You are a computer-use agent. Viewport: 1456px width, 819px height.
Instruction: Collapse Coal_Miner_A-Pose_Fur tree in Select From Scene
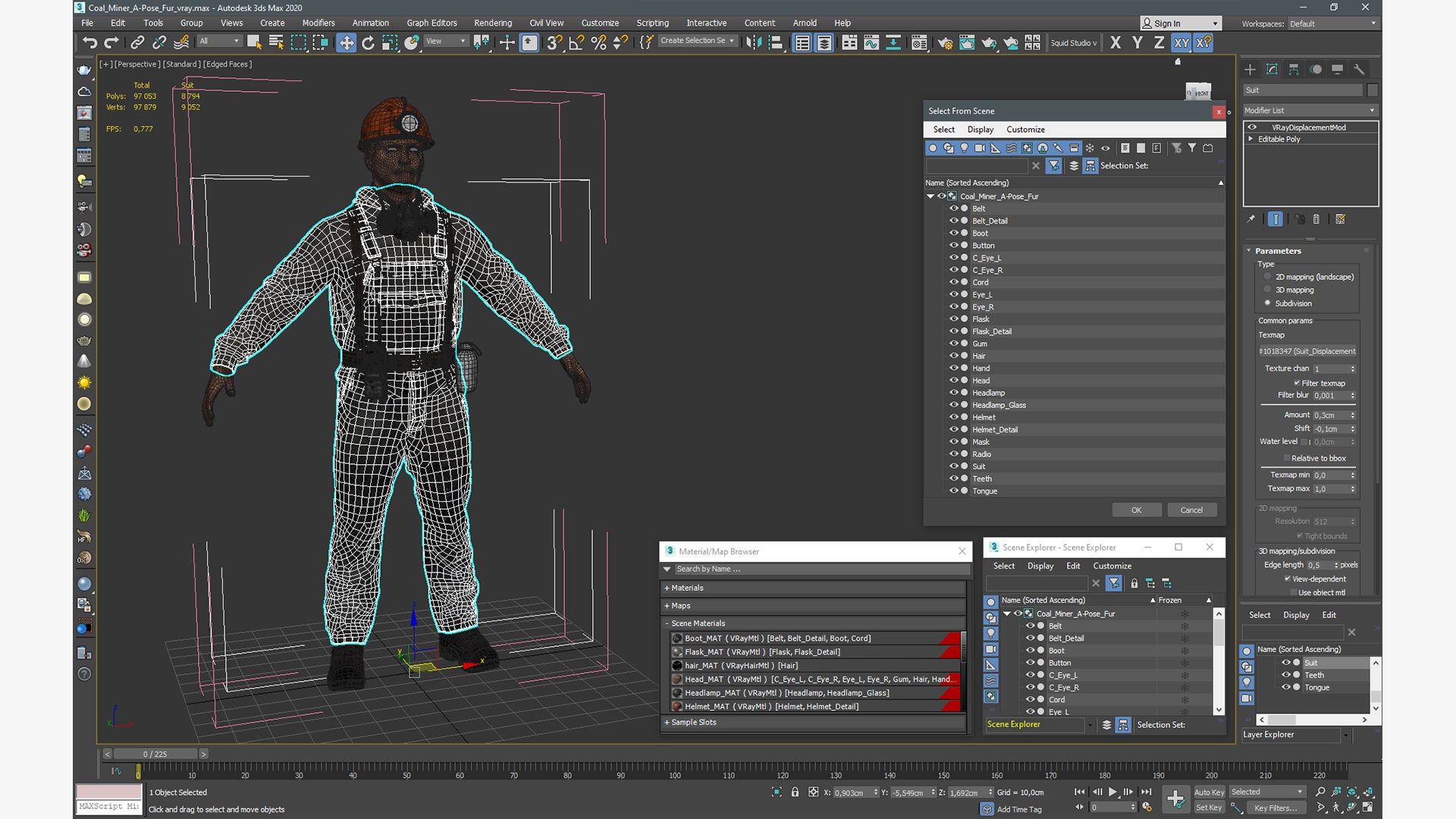(930, 196)
